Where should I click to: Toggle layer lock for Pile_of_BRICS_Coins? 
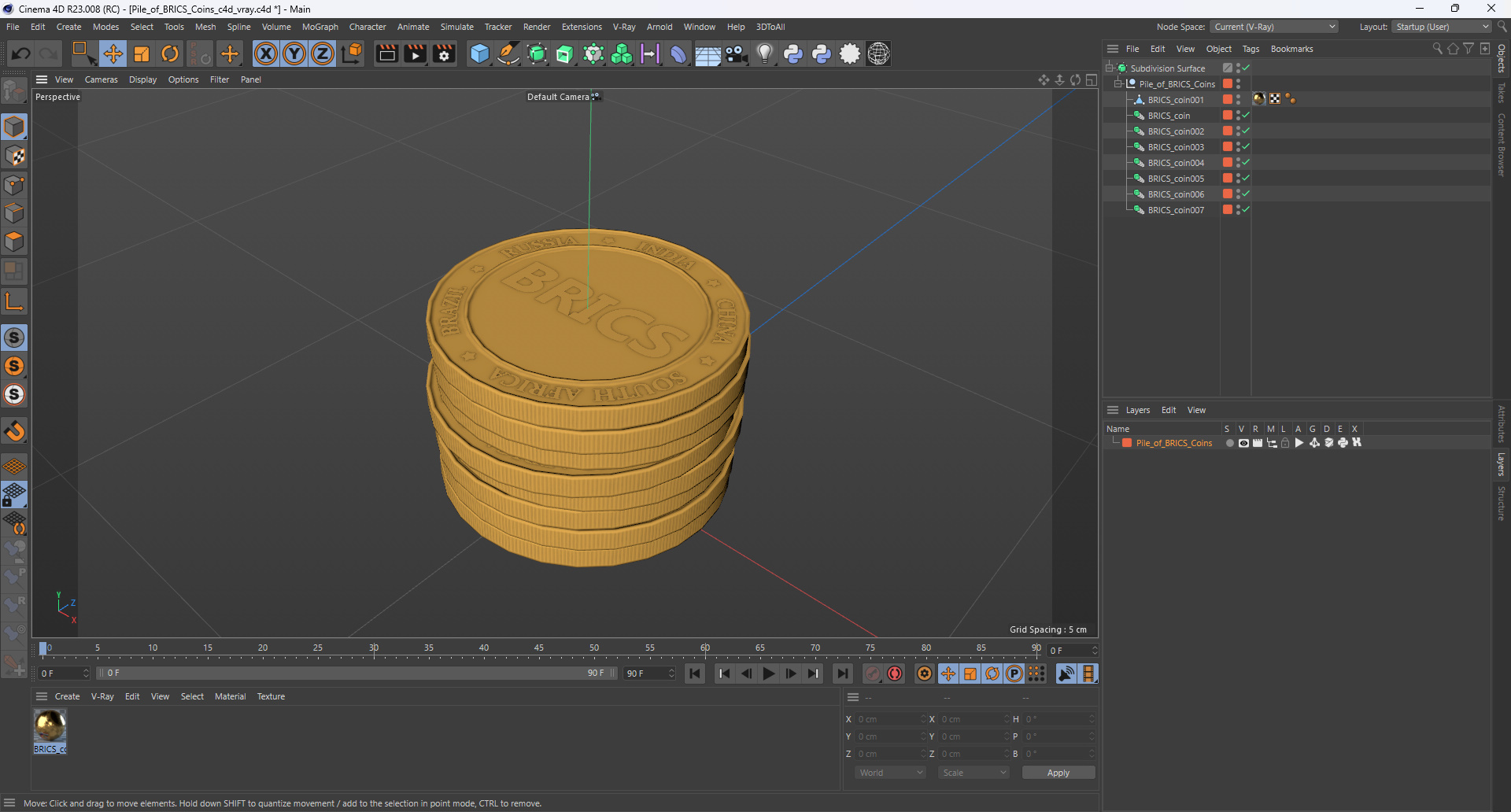pos(1285,443)
